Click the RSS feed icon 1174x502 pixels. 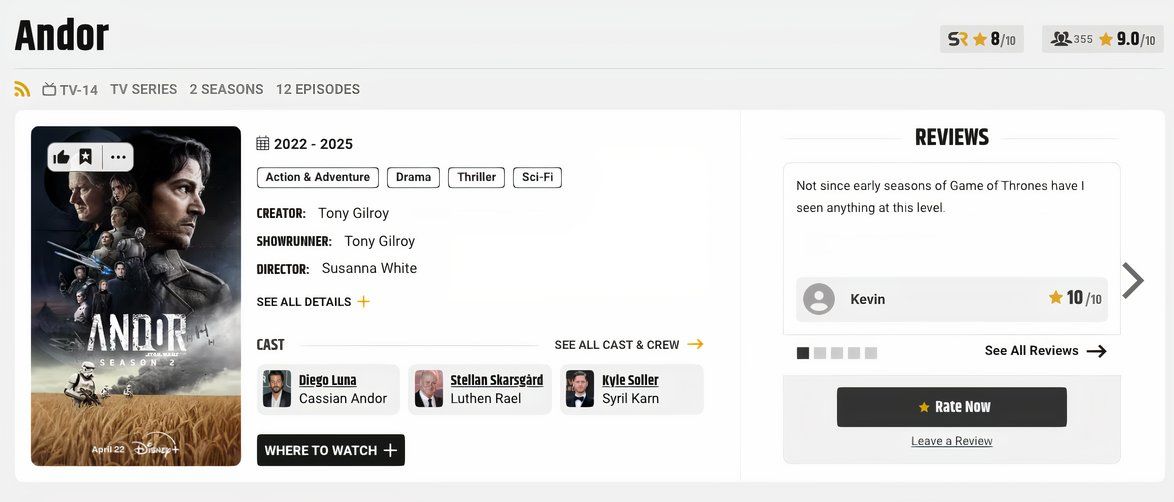(x=22, y=89)
